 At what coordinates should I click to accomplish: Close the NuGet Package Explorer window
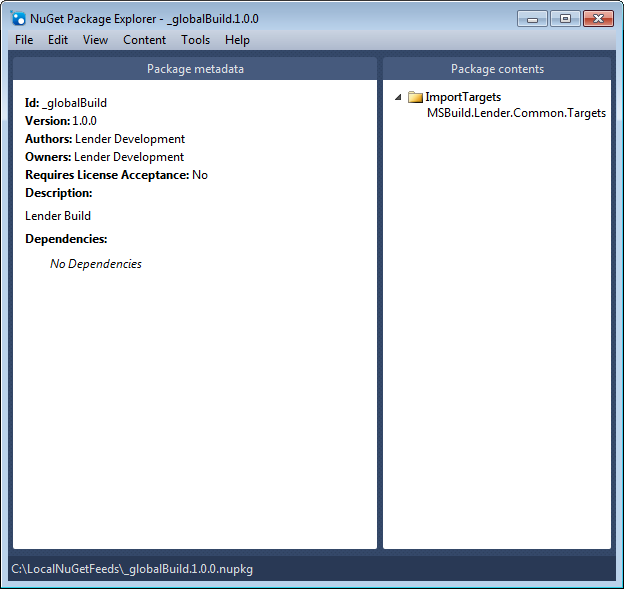[598, 18]
